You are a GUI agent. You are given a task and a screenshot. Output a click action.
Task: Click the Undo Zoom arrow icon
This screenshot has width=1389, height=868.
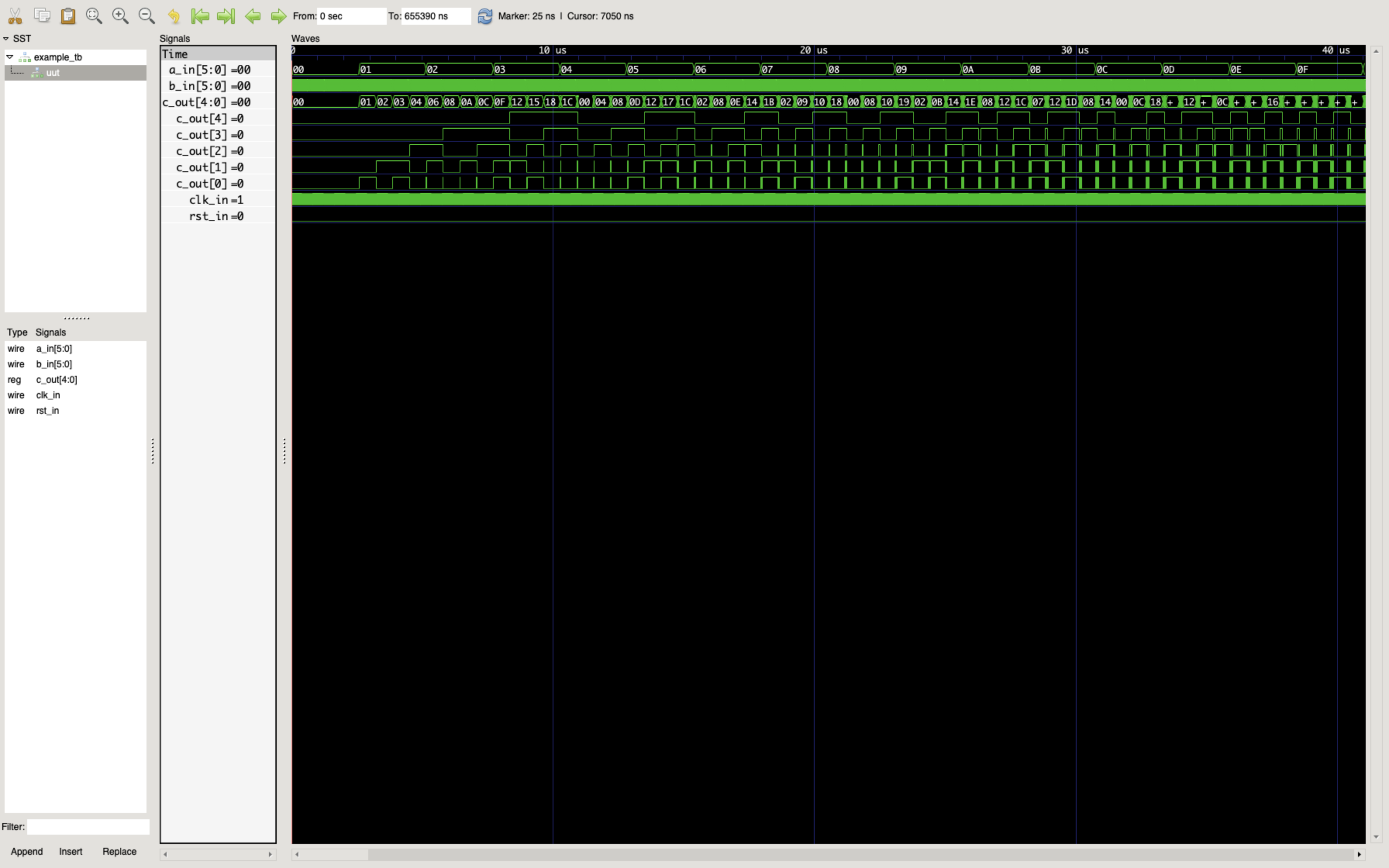[173, 16]
